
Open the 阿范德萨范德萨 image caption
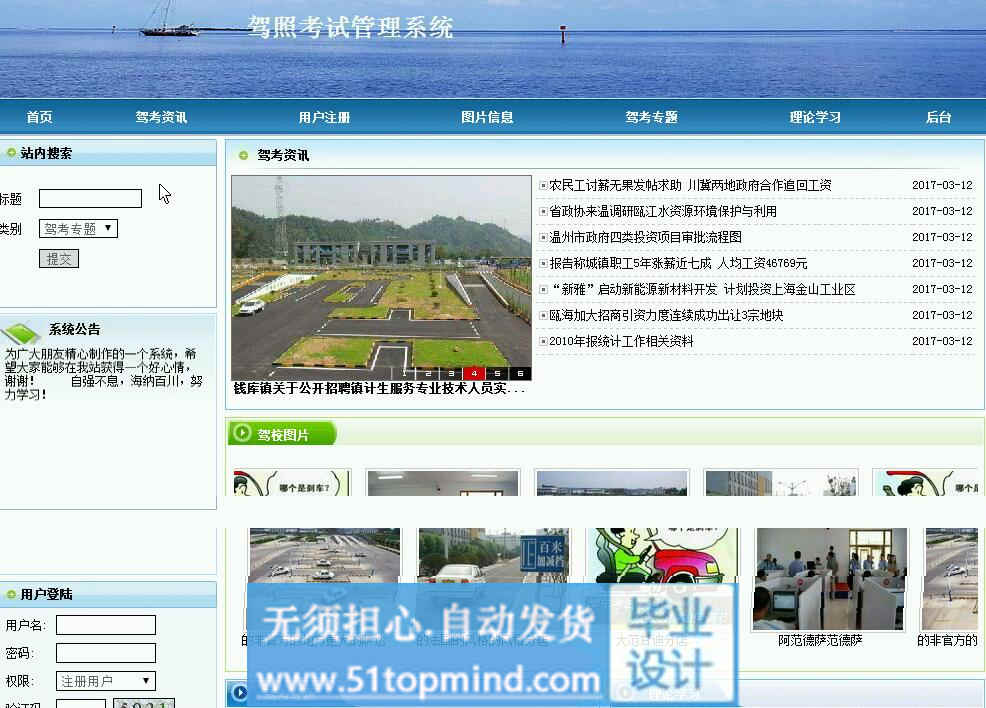[820, 640]
